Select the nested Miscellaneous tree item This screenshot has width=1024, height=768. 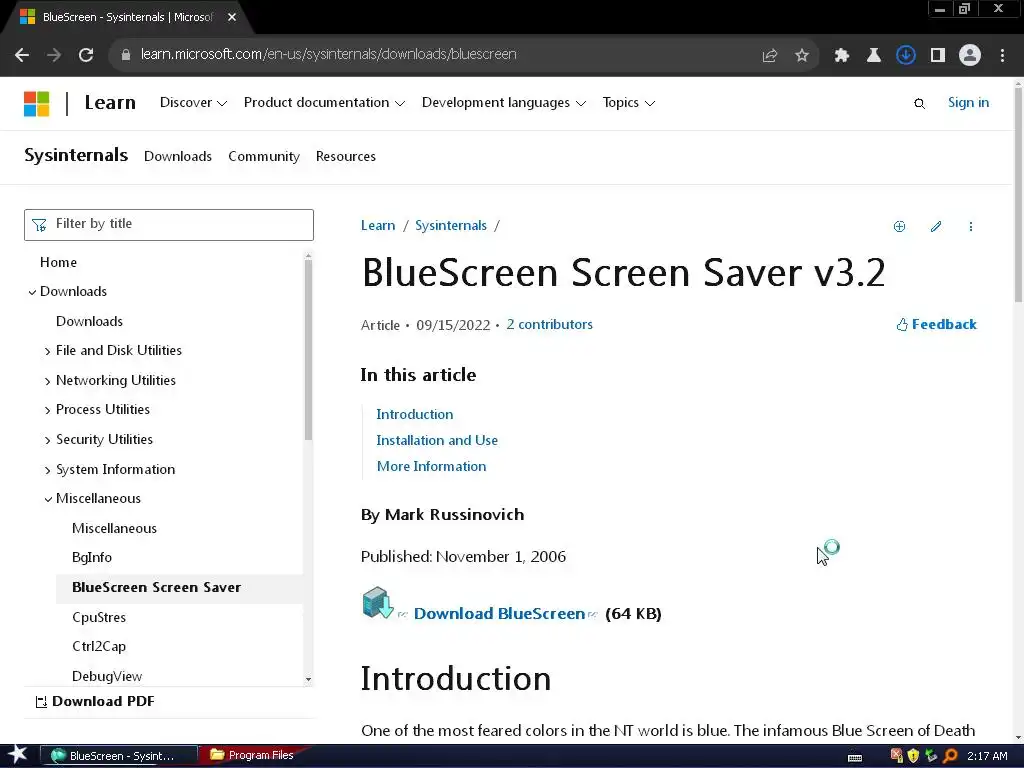114,528
